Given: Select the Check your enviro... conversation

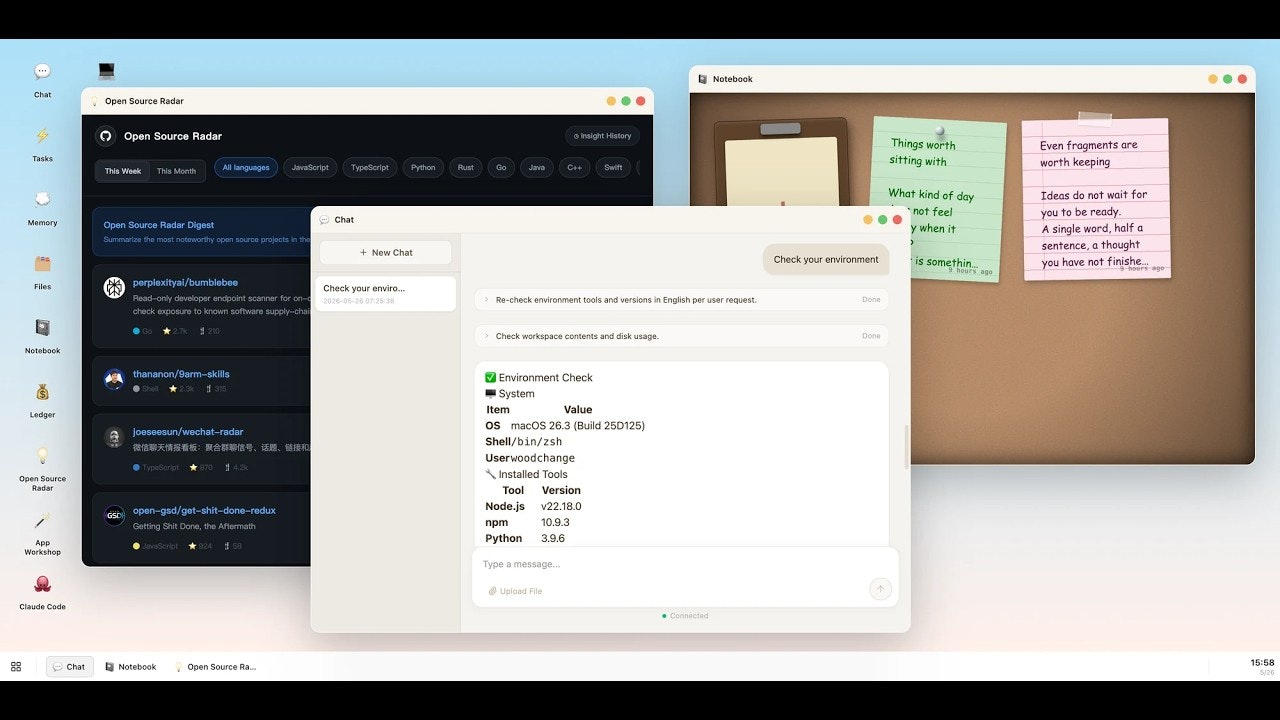Looking at the screenshot, I should (x=386, y=294).
